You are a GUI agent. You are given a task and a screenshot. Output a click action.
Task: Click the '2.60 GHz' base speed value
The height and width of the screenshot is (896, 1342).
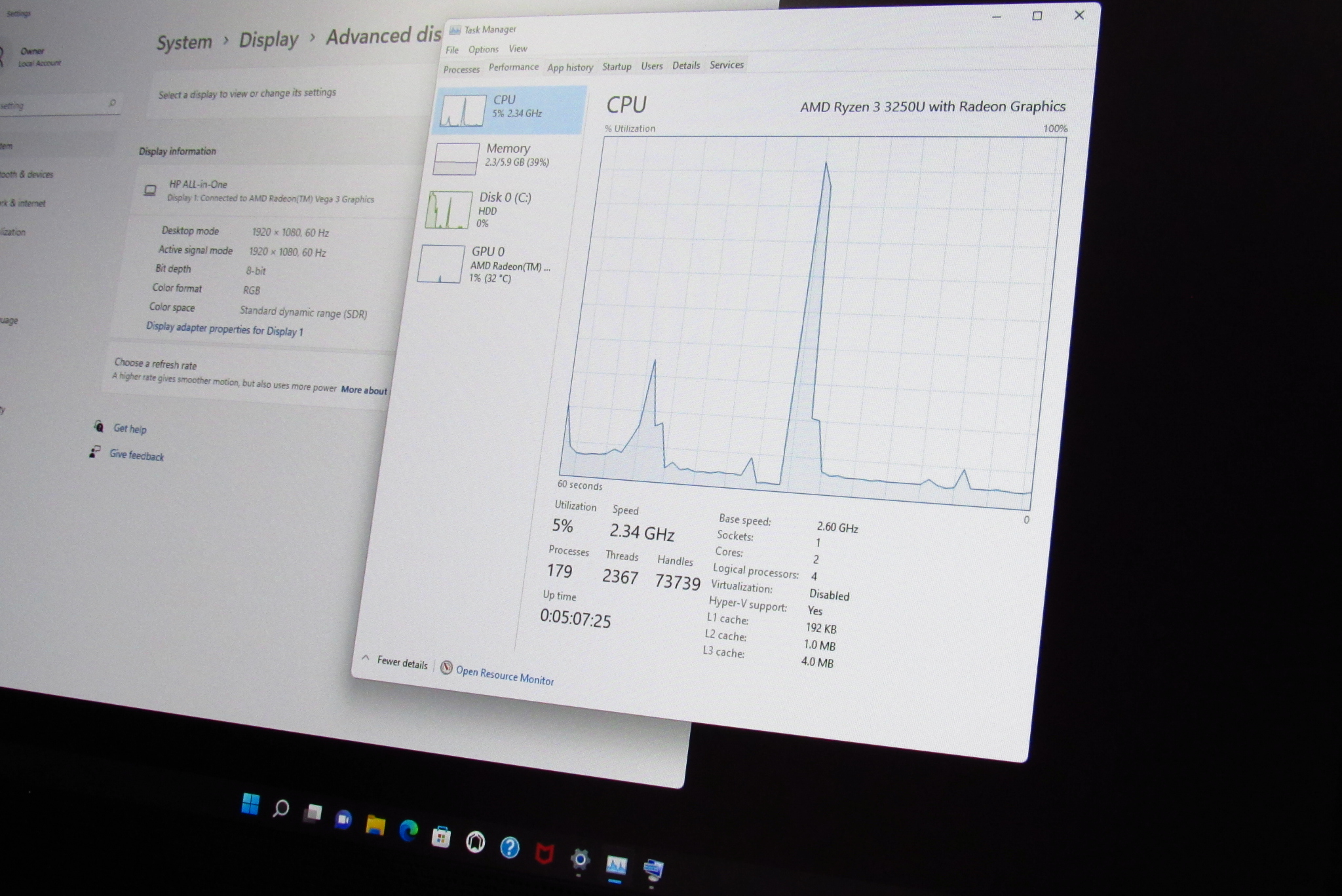[x=837, y=527]
